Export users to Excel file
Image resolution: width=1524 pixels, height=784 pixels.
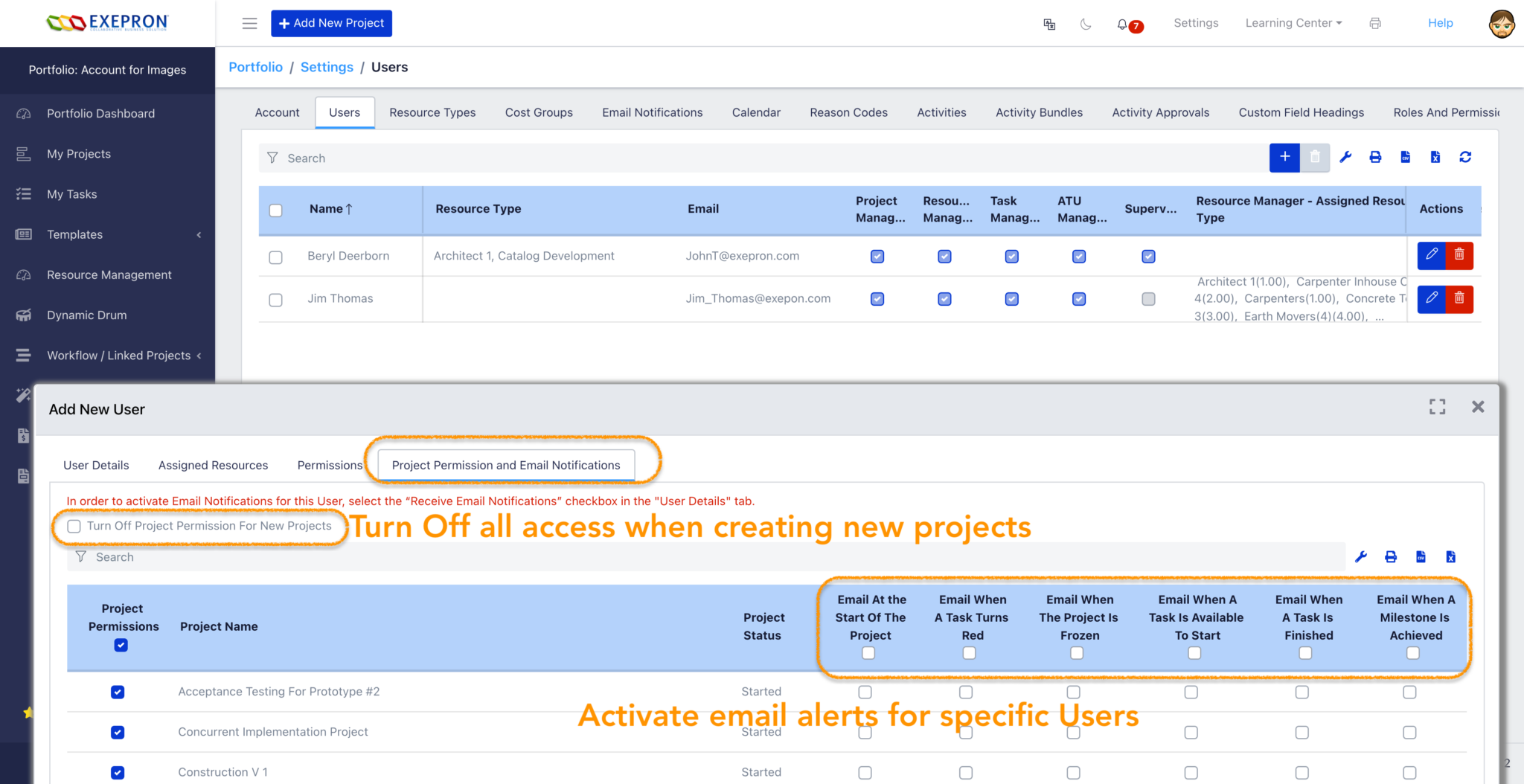1435,157
